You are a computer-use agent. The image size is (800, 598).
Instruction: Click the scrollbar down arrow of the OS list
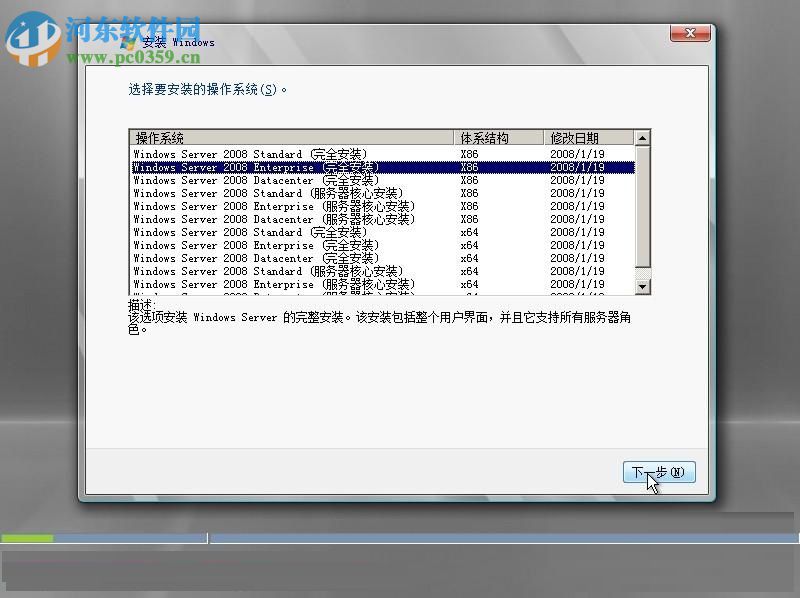click(643, 288)
